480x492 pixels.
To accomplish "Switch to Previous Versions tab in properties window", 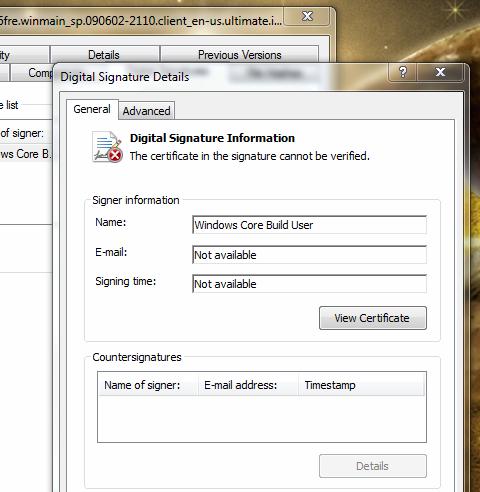I will 239,55.
